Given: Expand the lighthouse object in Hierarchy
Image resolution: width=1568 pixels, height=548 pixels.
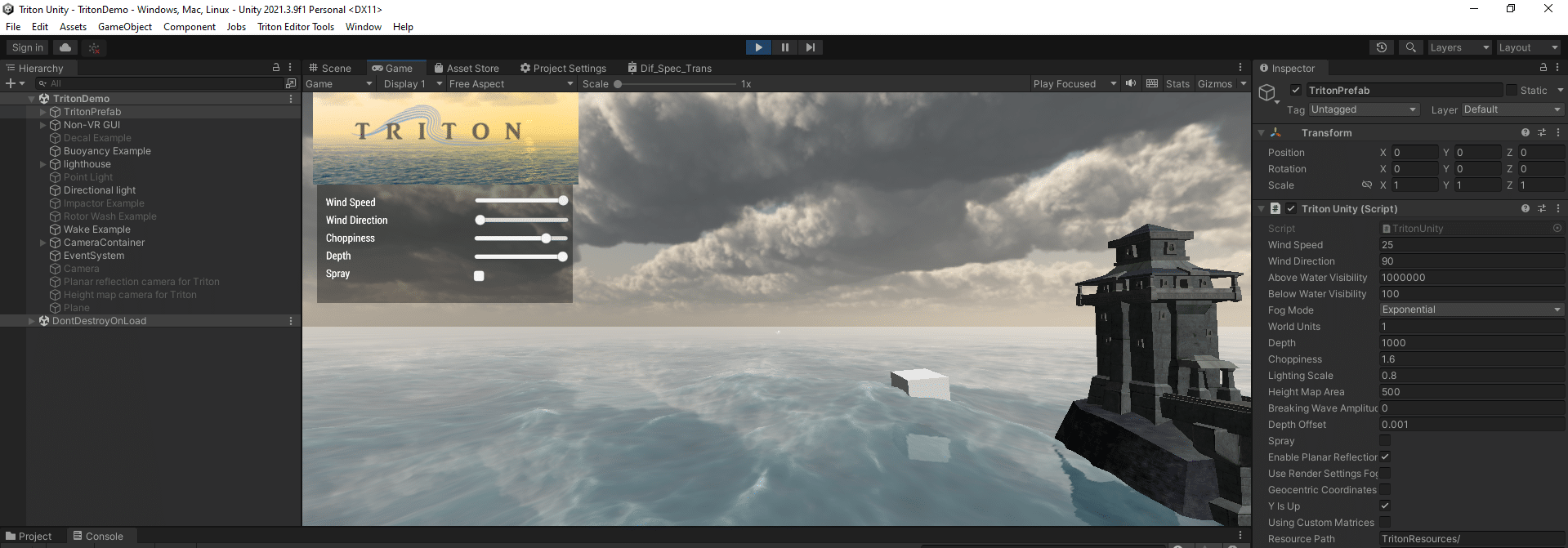Looking at the screenshot, I should (43, 164).
